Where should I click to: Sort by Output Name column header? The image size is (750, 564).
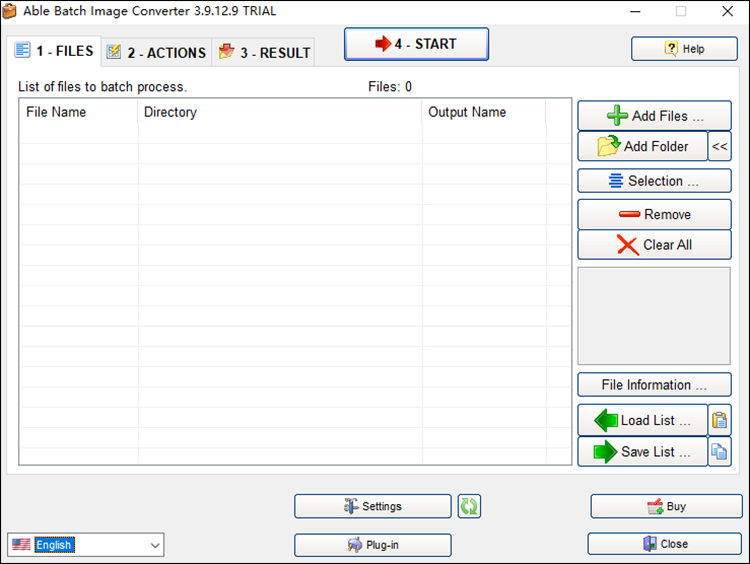(484, 112)
